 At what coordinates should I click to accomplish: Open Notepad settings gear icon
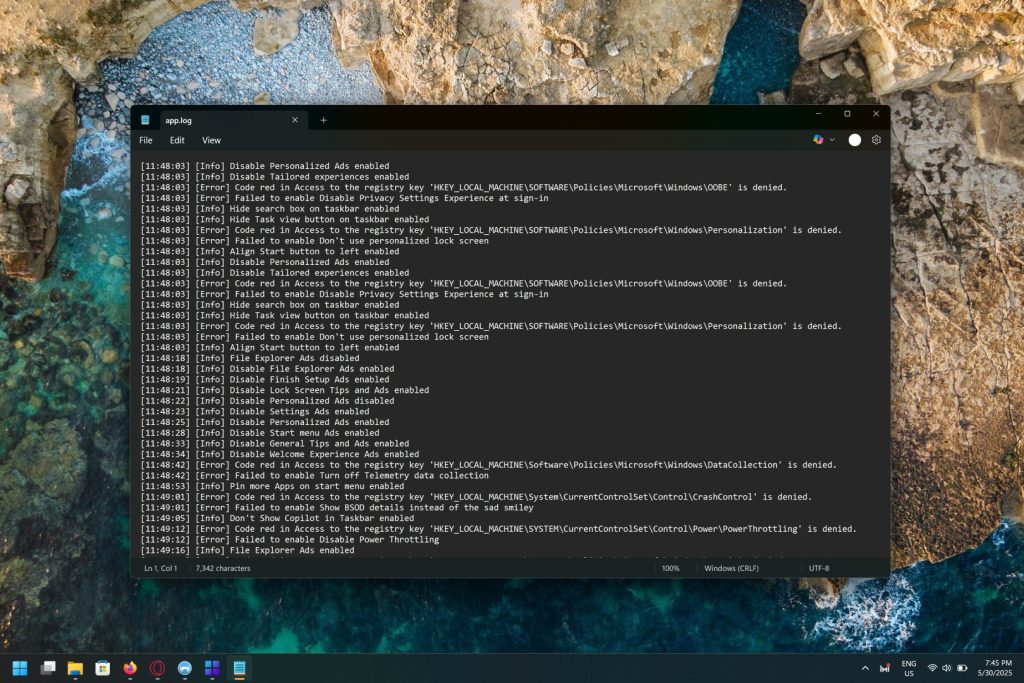tap(876, 140)
